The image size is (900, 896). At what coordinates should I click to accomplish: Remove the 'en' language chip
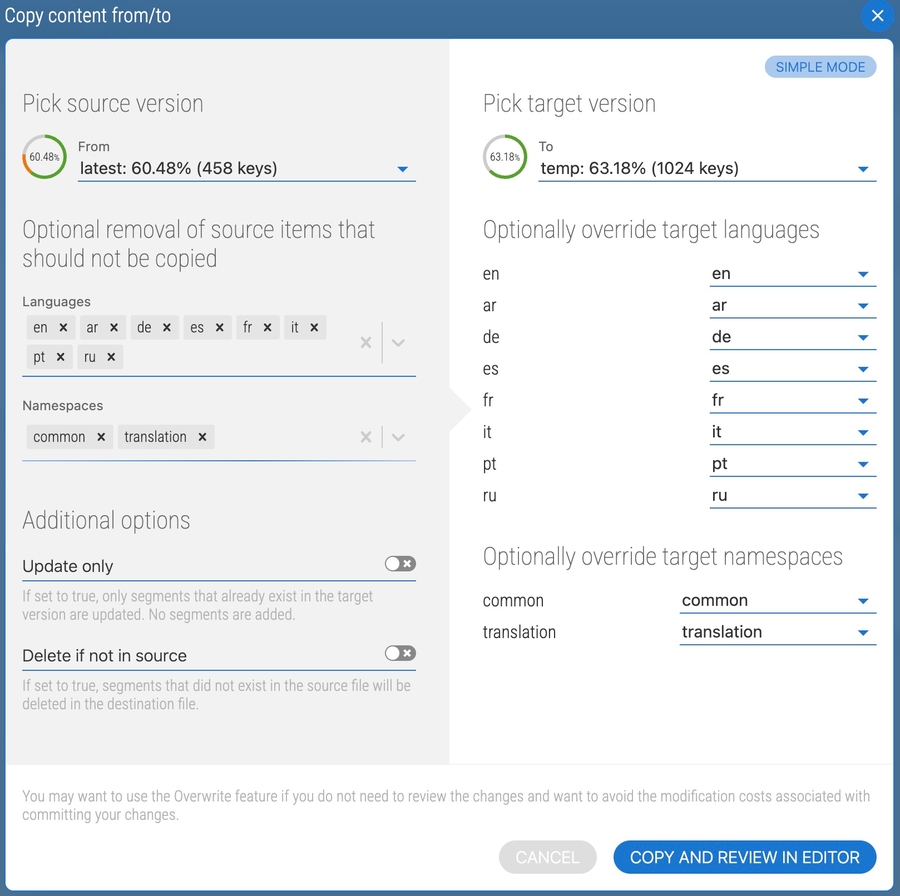(63, 328)
